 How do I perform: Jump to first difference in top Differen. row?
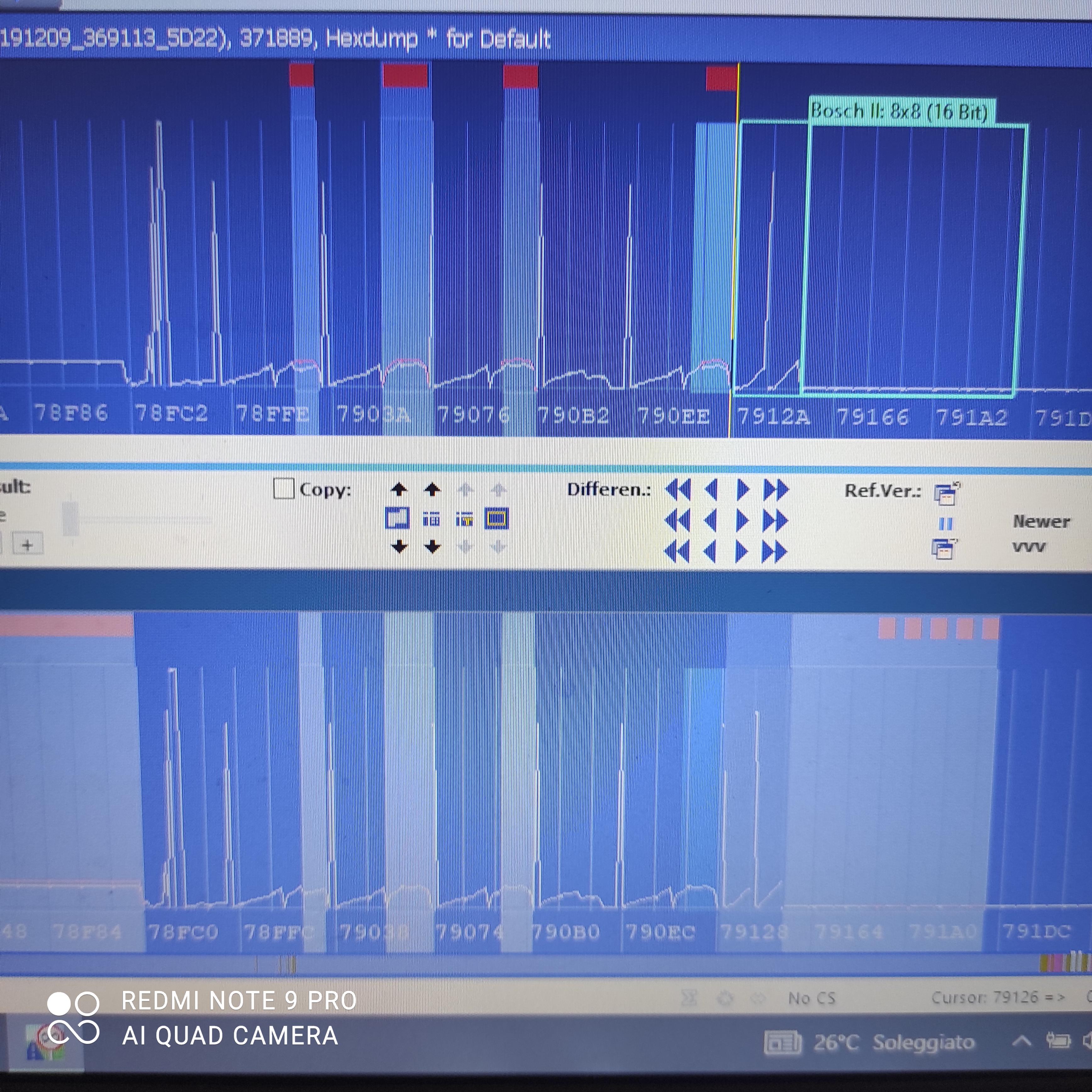pyautogui.click(x=678, y=489)
